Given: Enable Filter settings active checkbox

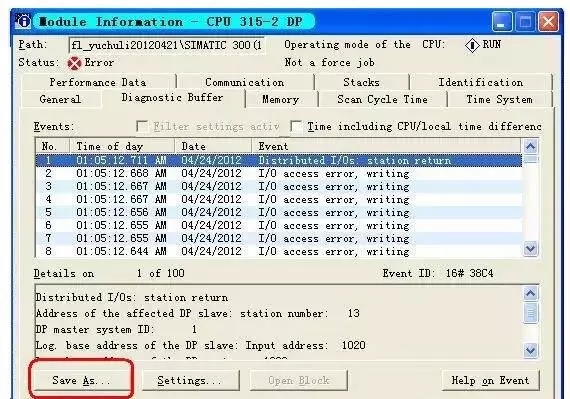Looking at the screenshot, I should (142, 126).
